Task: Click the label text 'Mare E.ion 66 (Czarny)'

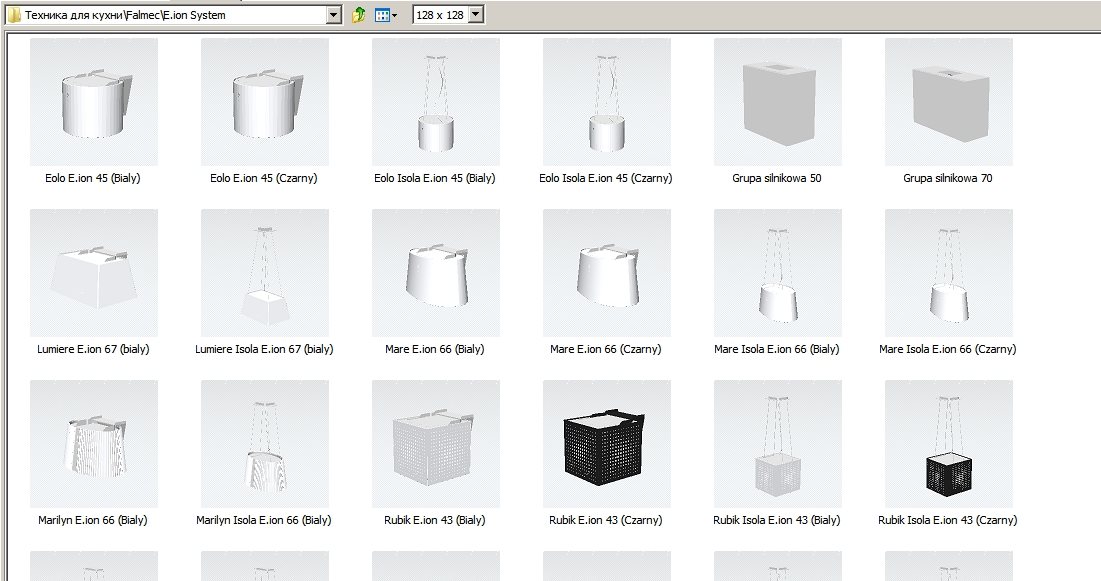Action: (x=606, y=349)
